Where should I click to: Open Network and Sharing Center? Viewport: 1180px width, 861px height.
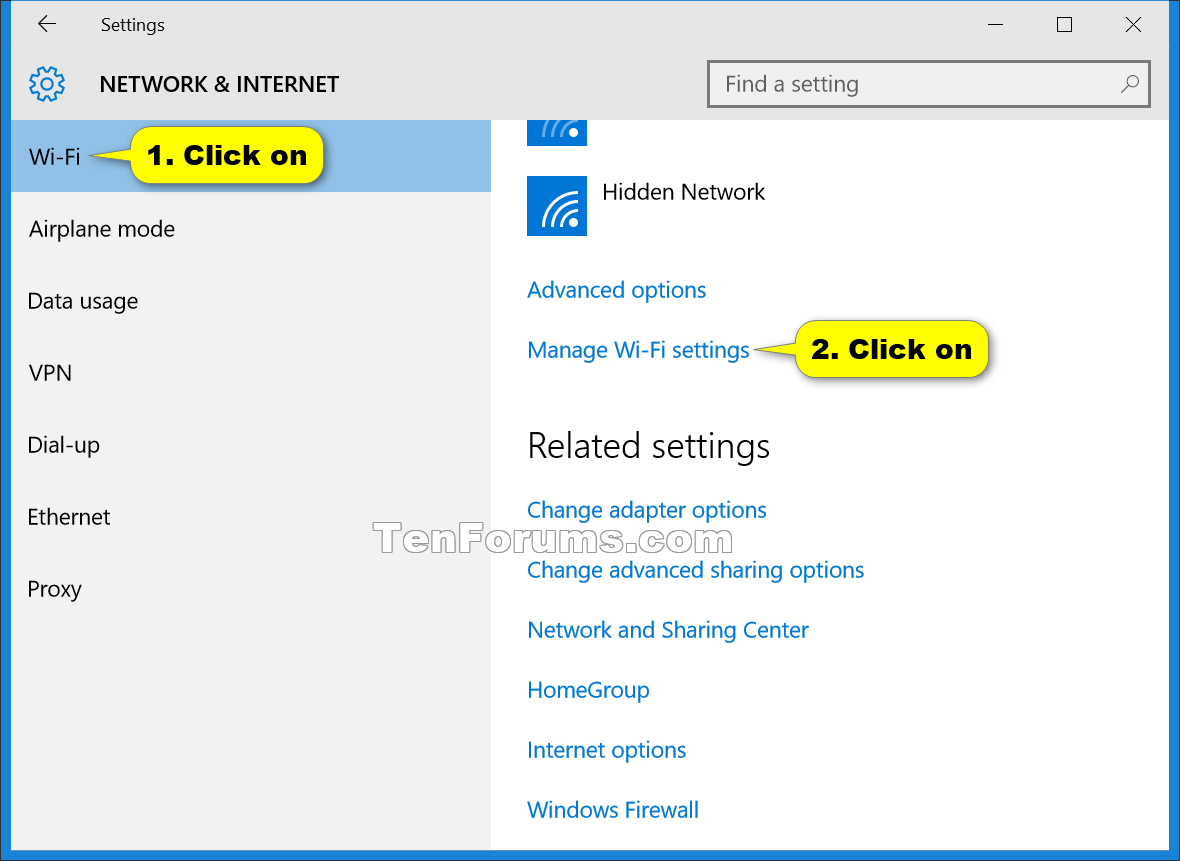(x=667, y=630)
